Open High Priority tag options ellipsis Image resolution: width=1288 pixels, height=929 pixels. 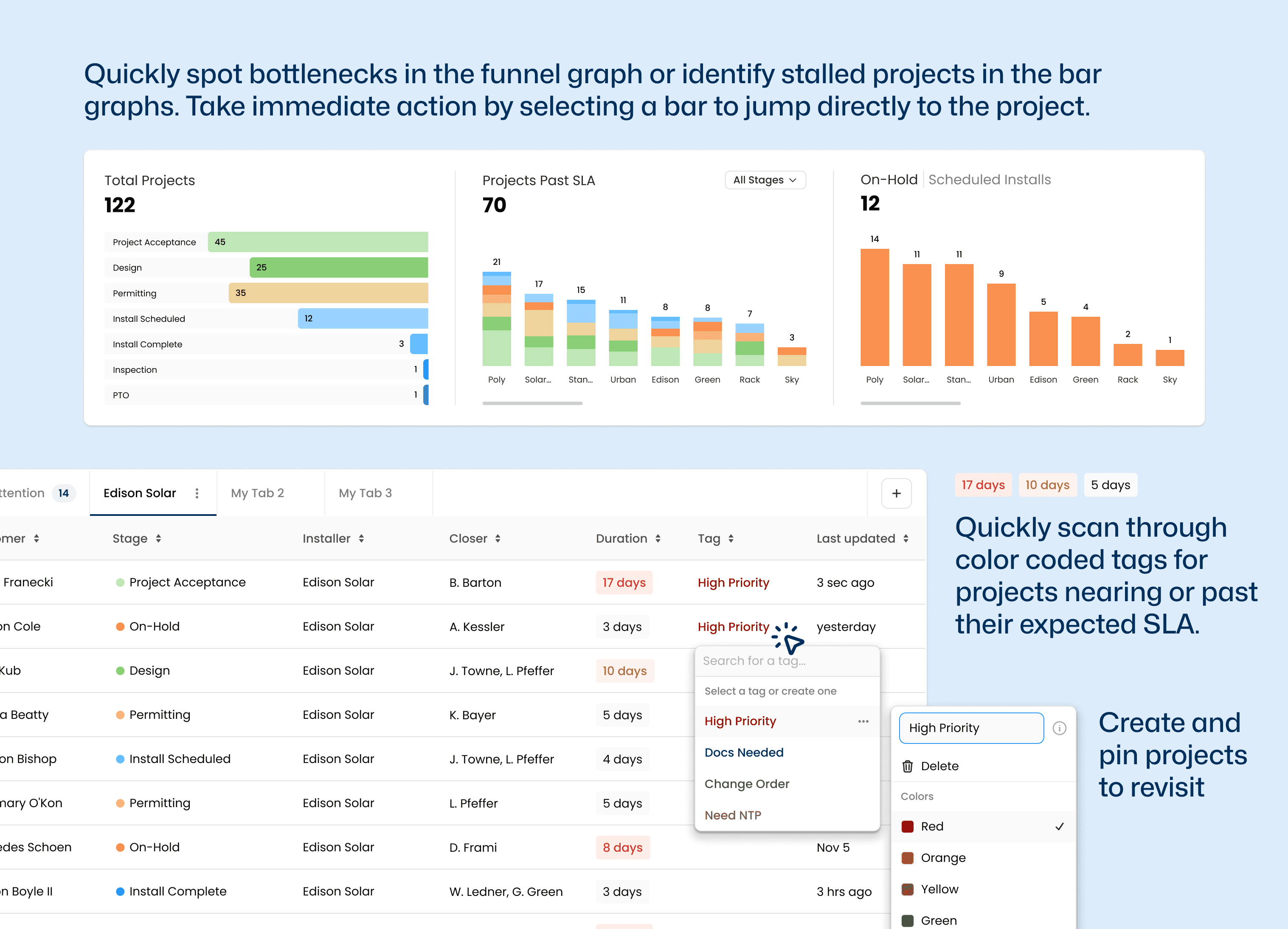point(863,721)
